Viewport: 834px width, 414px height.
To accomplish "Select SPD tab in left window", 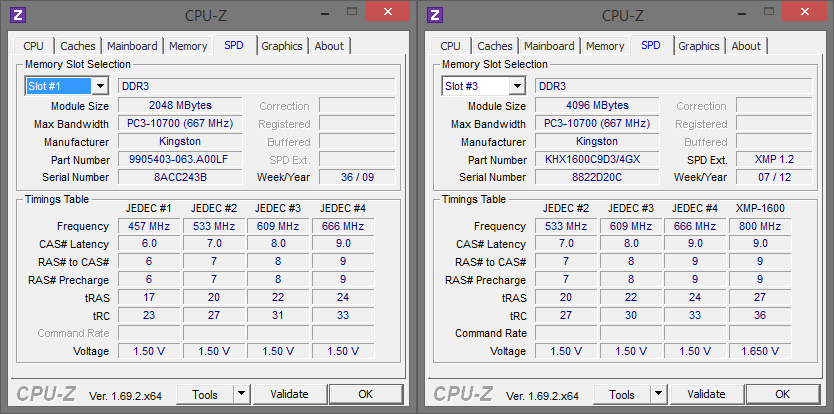I will point(234,45).
